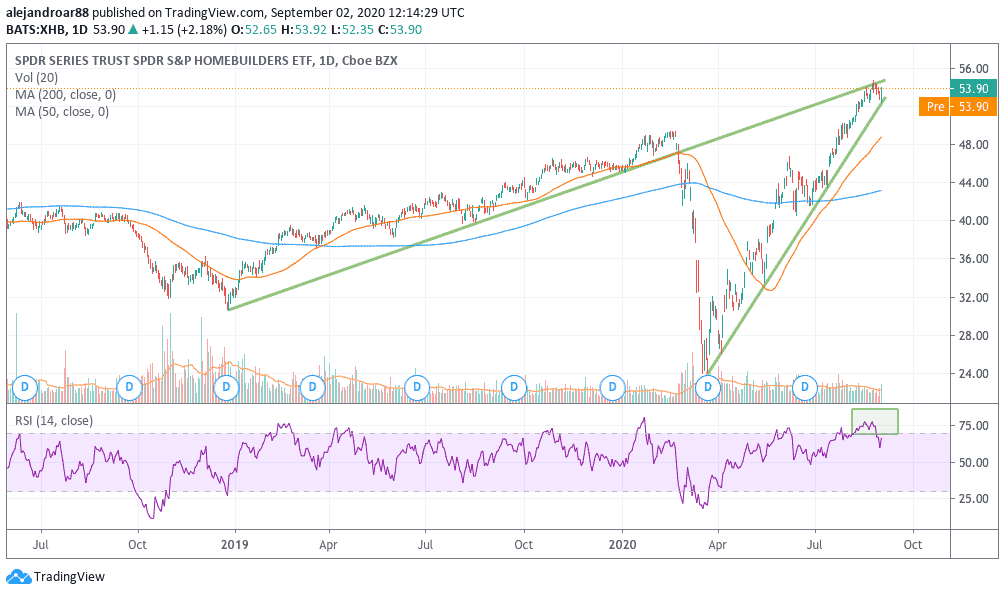Click the L:52.35 low value in the header
This screenshot has width=1005, height=595.
click(353, 29)
